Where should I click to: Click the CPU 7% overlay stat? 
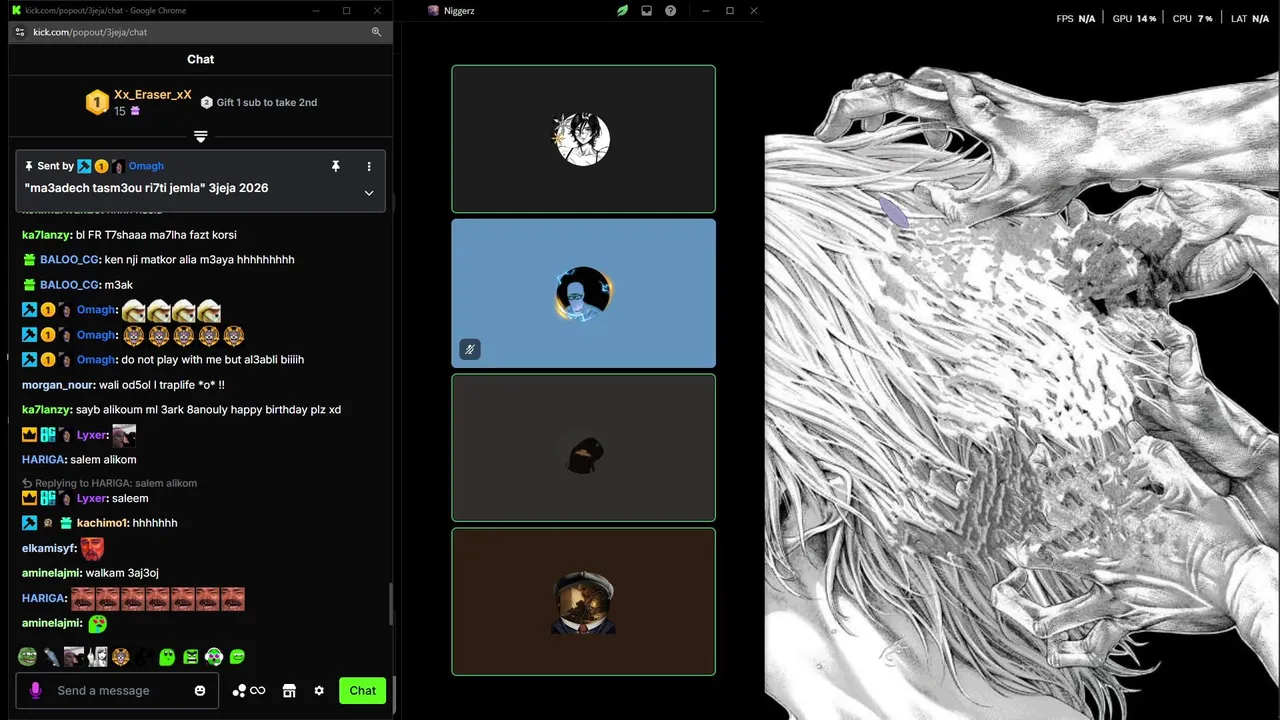coord(1192,19)
